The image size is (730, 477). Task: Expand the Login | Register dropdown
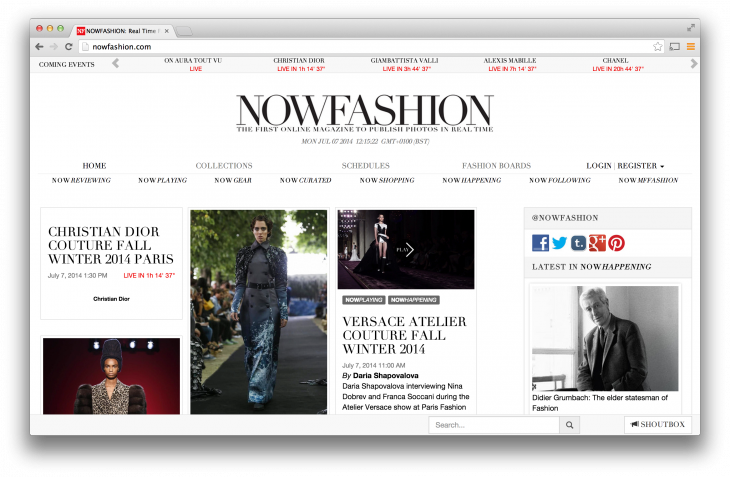tap(625, 166)
